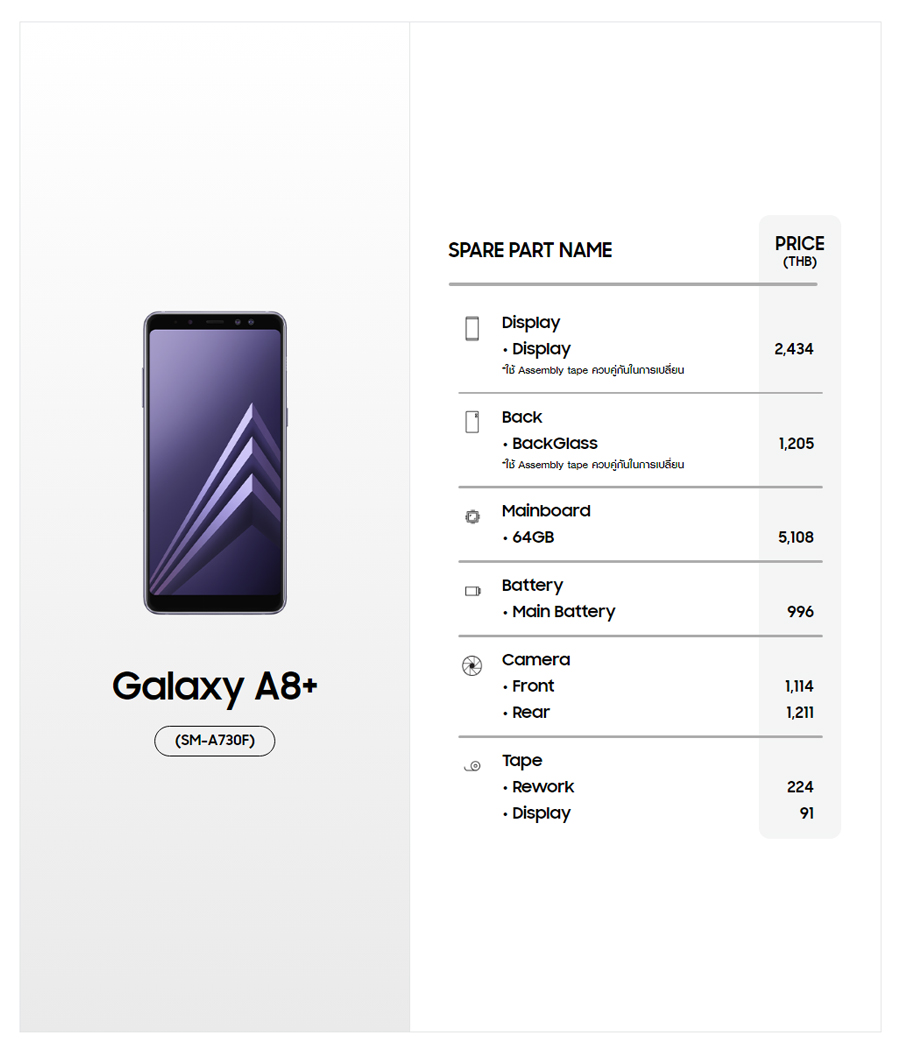Click the Galaxy A8+ phone image
This screenshot has width=900, height=1063.
coord(215,462)
